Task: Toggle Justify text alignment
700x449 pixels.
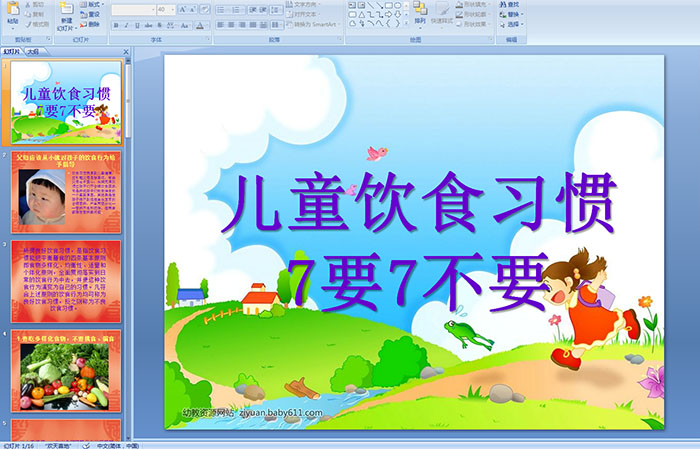Action: (x=253, y=25)
